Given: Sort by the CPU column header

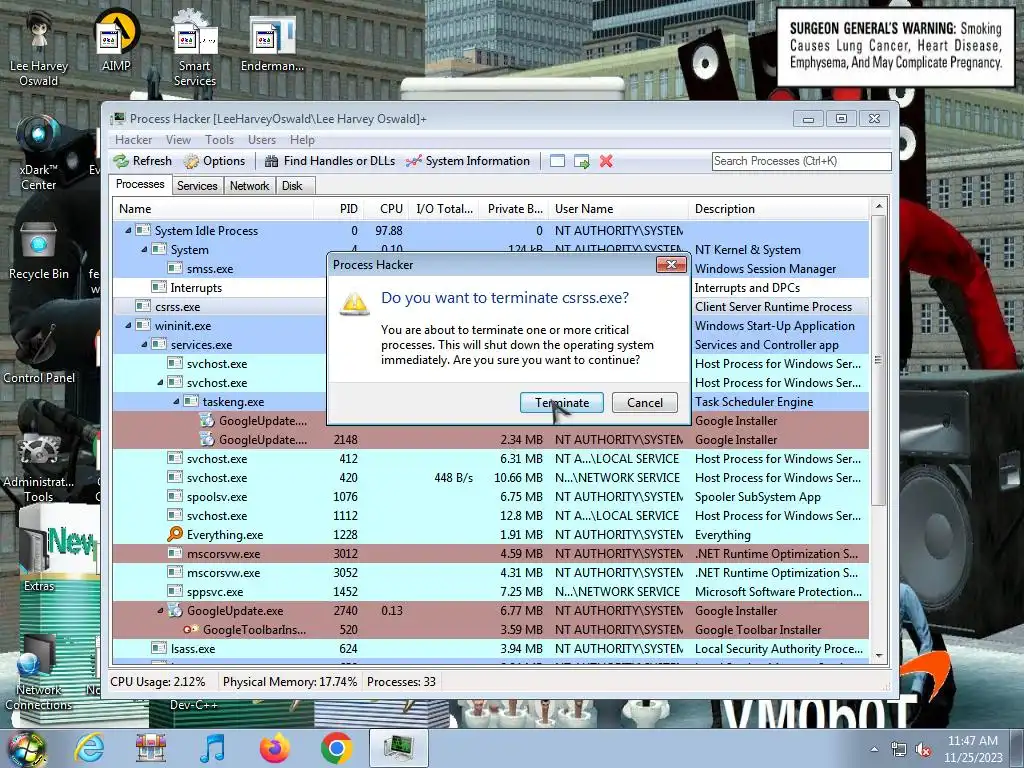Looking at the screenshot, I should tap(386, 209).
